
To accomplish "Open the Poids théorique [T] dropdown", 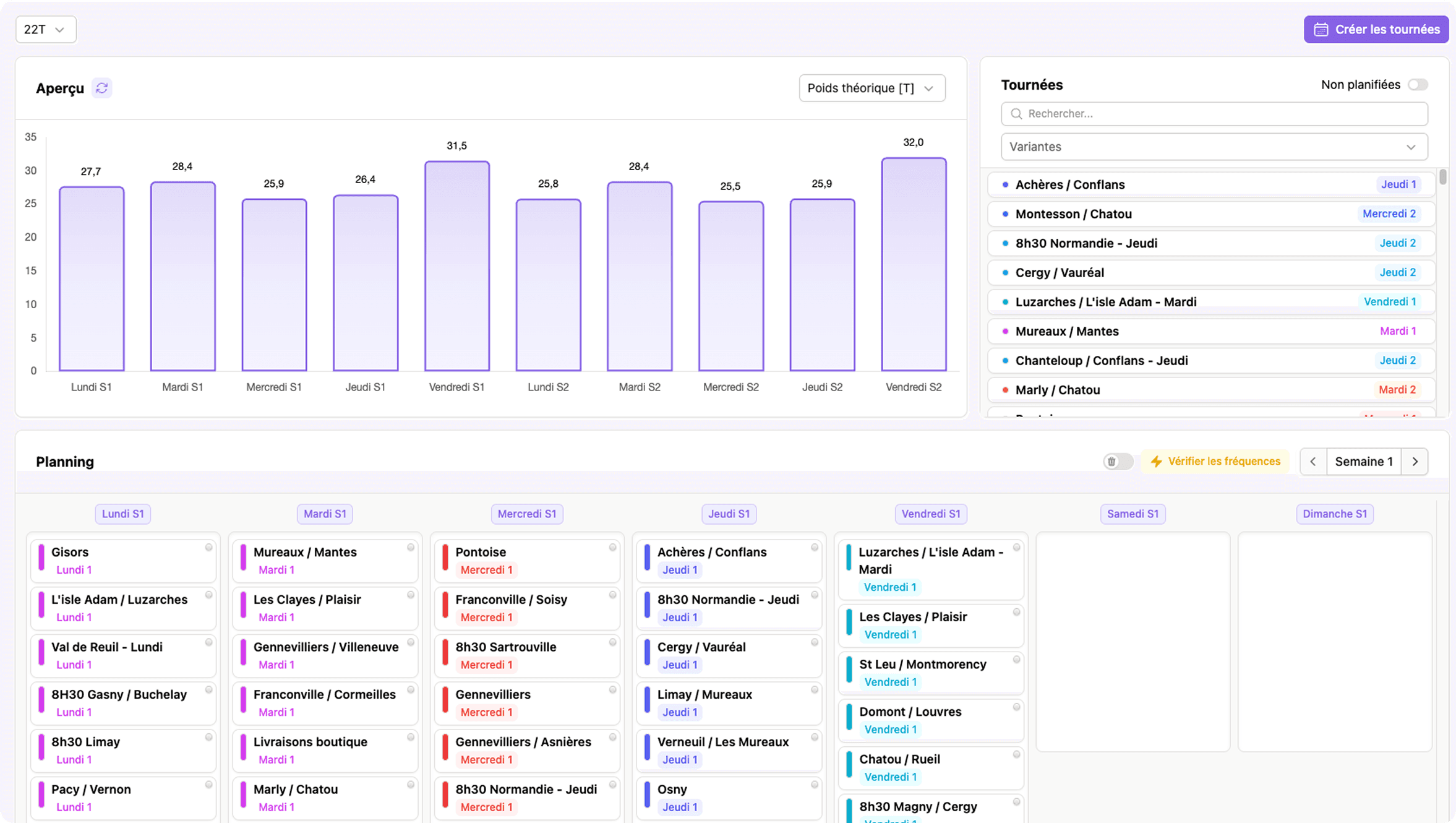I will pyautogui.click(x=871, y=88).
